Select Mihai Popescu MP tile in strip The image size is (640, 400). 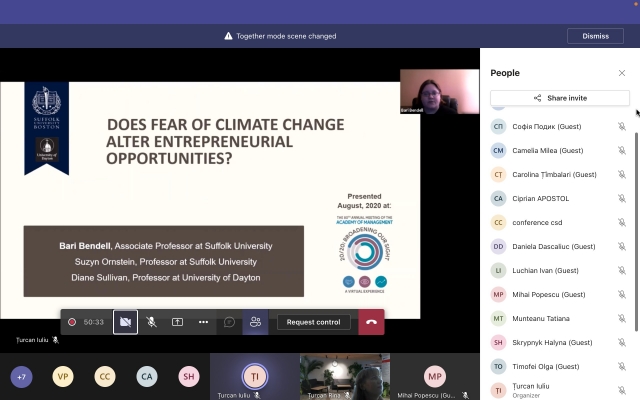click(435, 377)
